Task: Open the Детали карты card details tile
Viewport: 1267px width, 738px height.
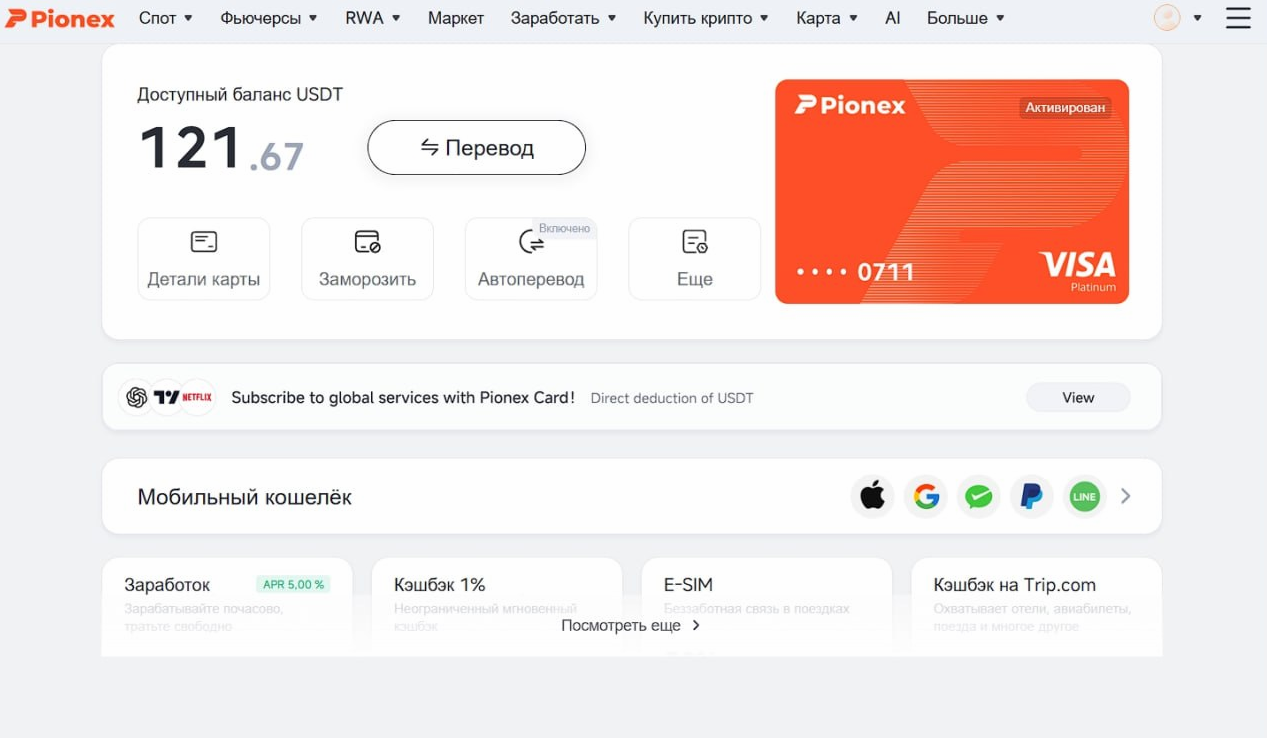Action: coord(204,259)
